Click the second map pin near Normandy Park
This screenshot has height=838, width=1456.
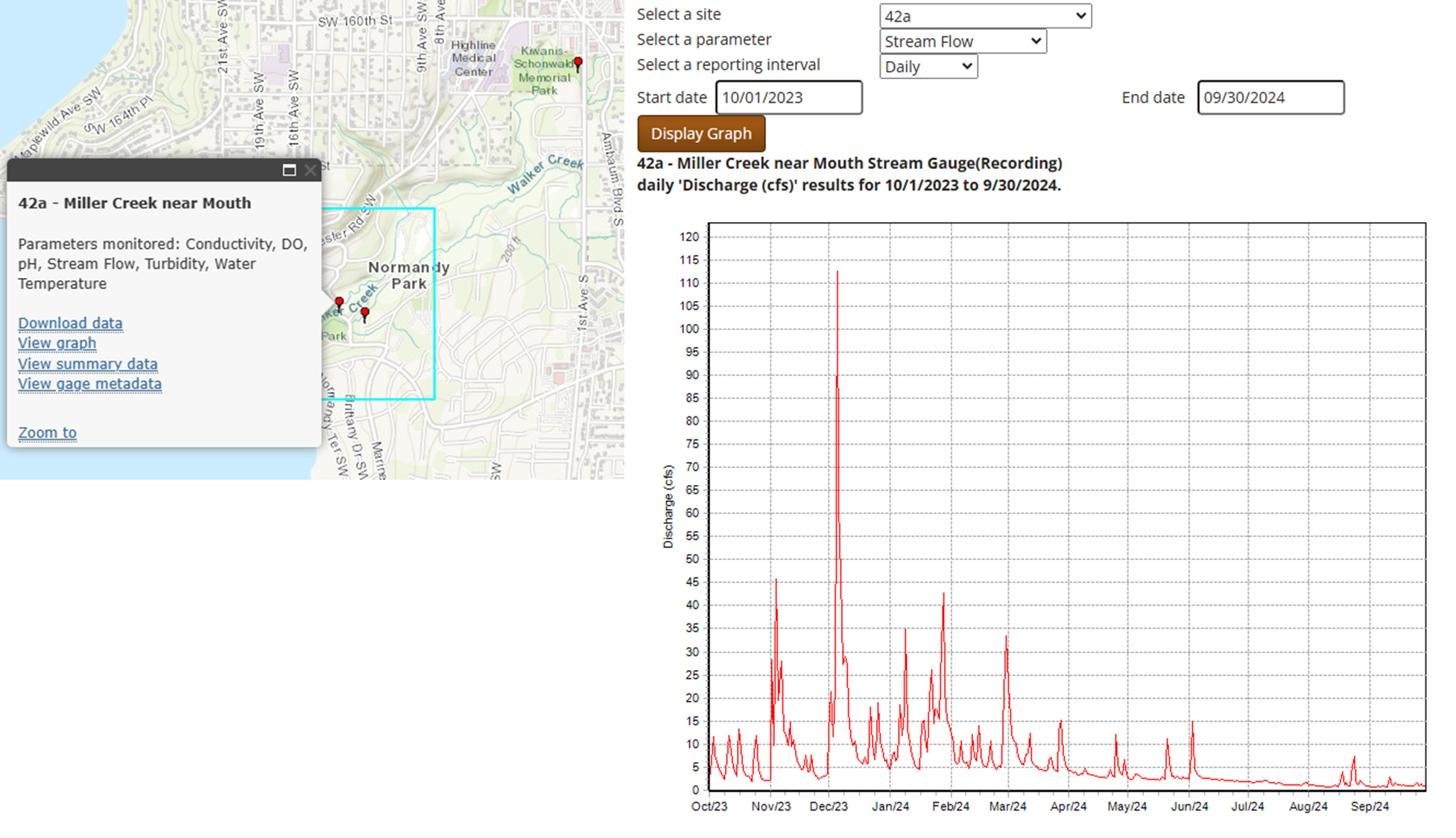click(365, 314)
